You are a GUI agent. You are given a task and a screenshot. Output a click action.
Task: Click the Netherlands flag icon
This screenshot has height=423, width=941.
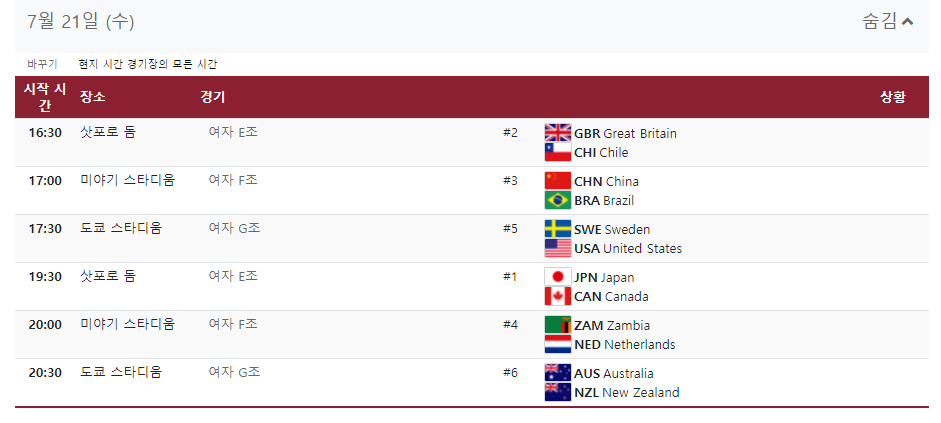[x=558, y=344]
